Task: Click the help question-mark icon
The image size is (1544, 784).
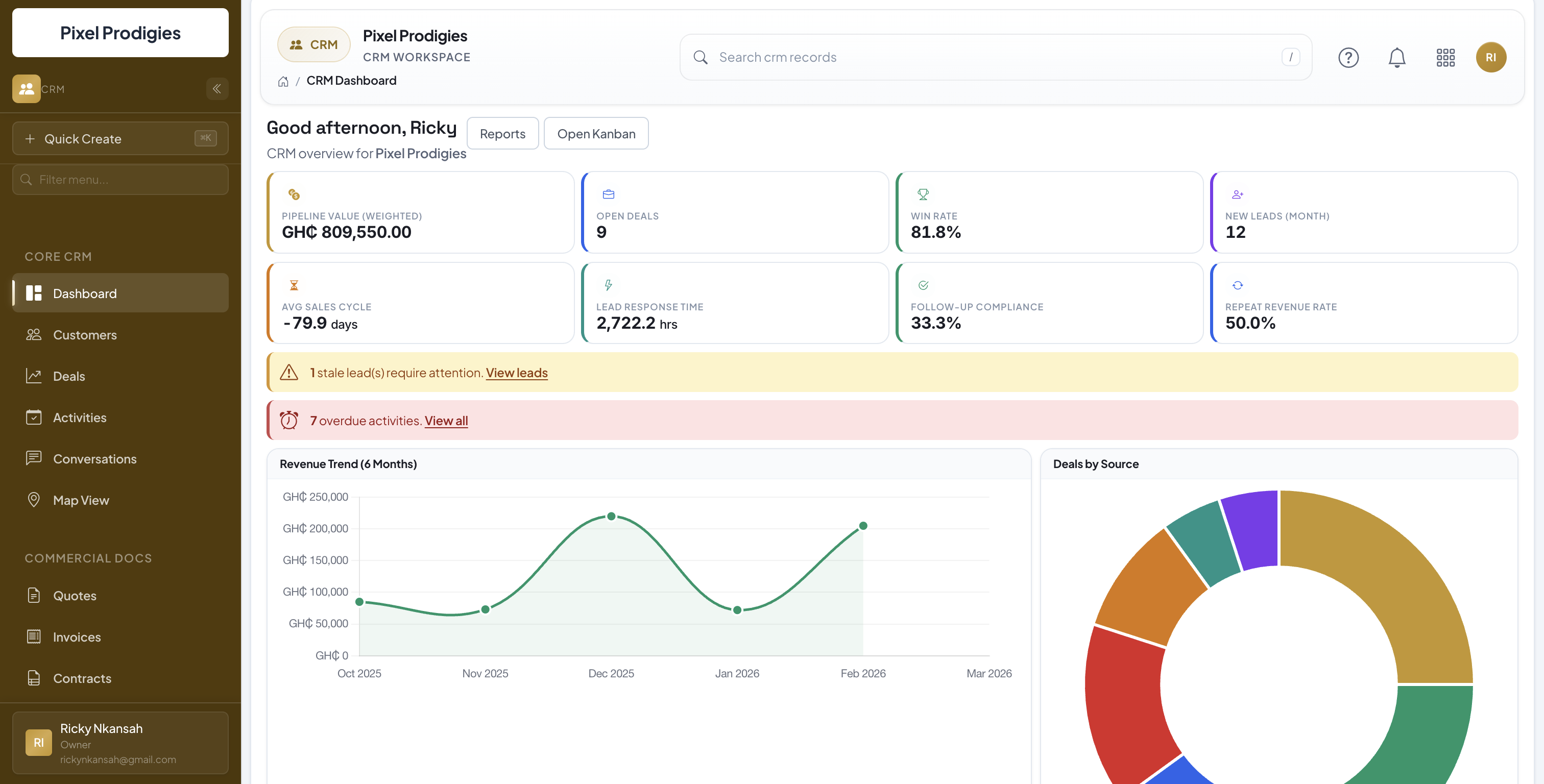Action: (1348, 57)
